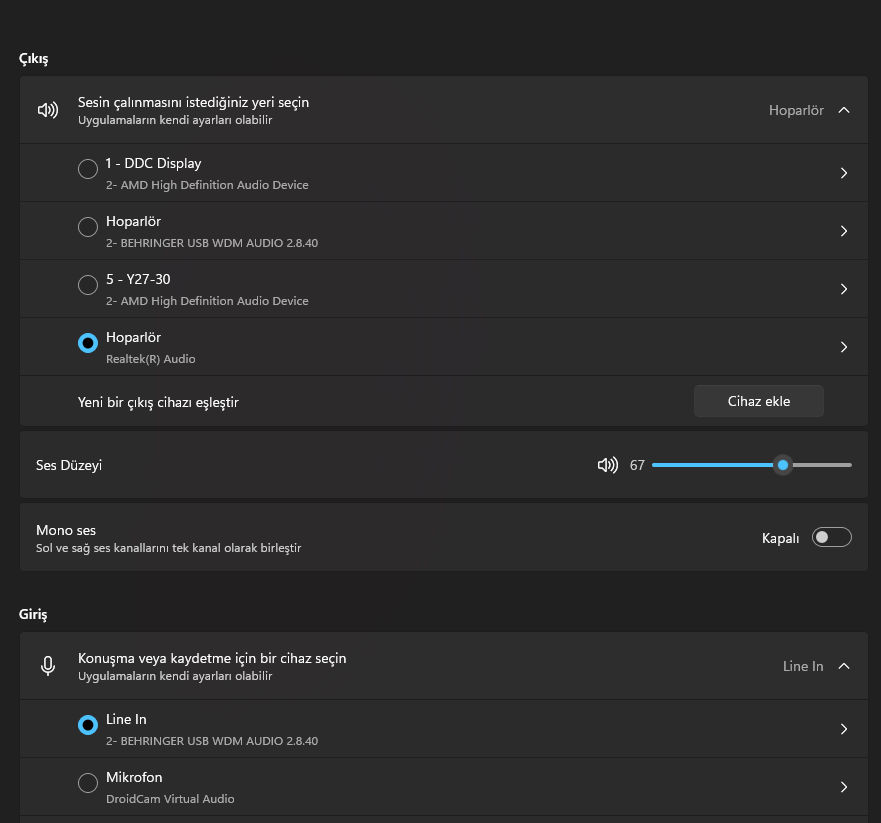The image size is (881, 823).
Task: Click the Ses Düzeyi volume slider handle
Action: (x=782, y=465)
